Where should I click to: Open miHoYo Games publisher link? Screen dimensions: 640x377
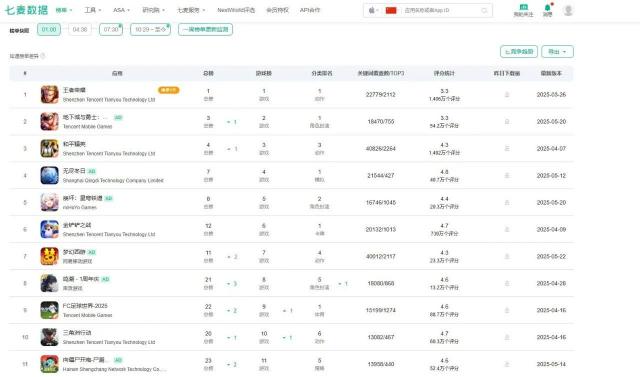[80, 207]
